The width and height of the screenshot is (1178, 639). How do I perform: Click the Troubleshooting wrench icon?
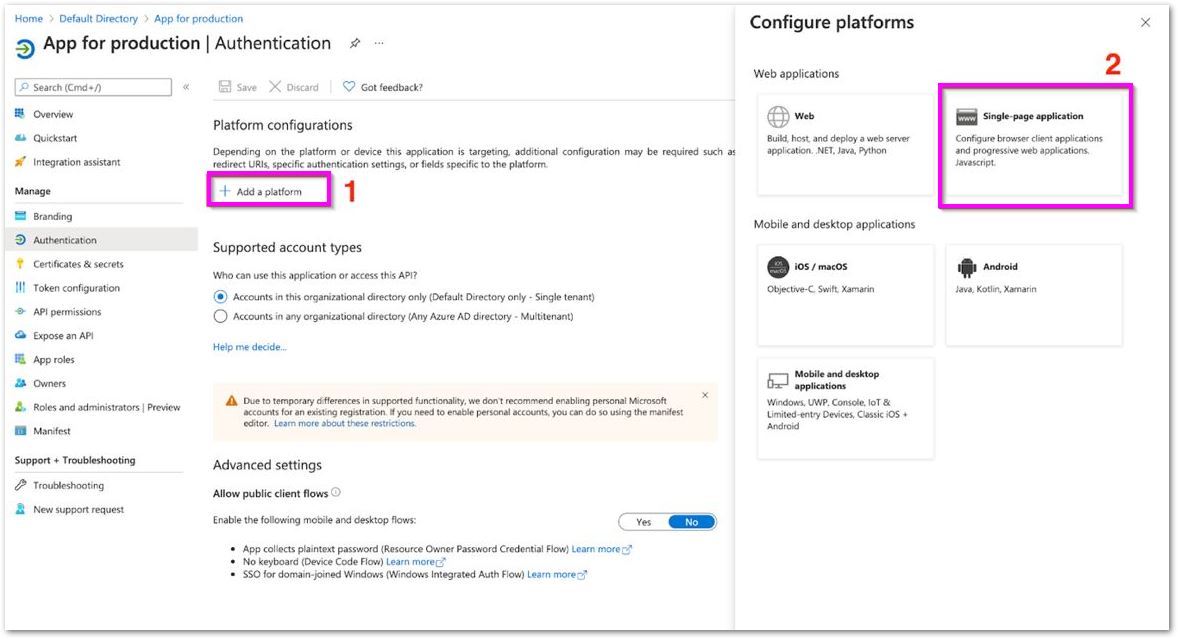[20, 485]
